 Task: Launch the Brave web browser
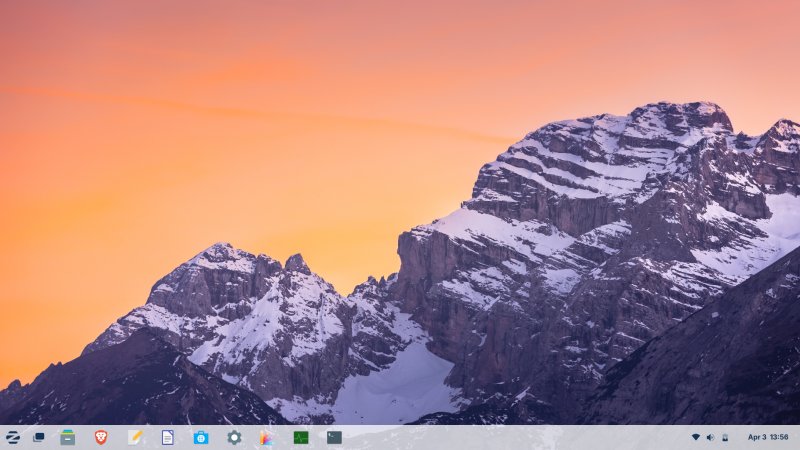point(101,437)
